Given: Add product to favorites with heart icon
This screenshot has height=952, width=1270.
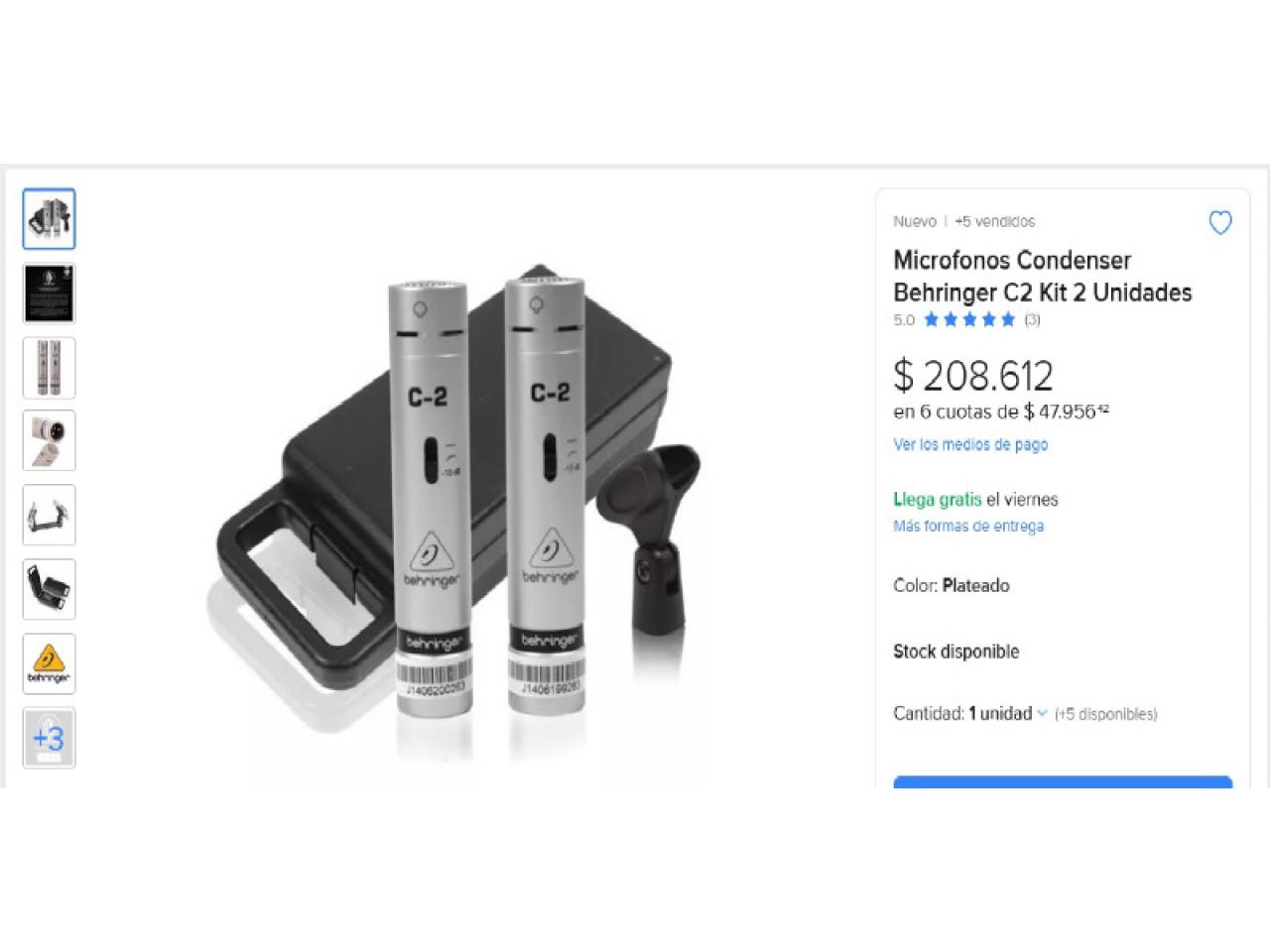Looking at the screenshot, I should click(x=1219, y=223).
